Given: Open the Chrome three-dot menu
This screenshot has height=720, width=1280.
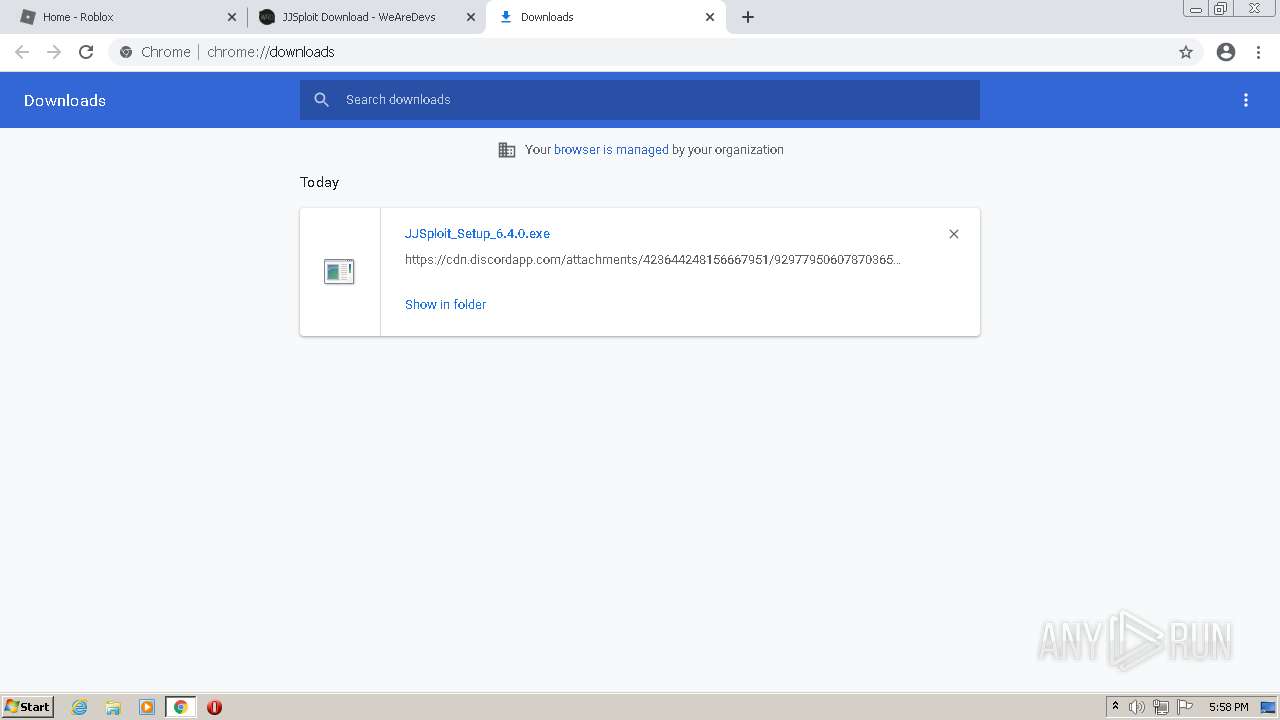Looking at the screenshot, I should click(1259, 52).
